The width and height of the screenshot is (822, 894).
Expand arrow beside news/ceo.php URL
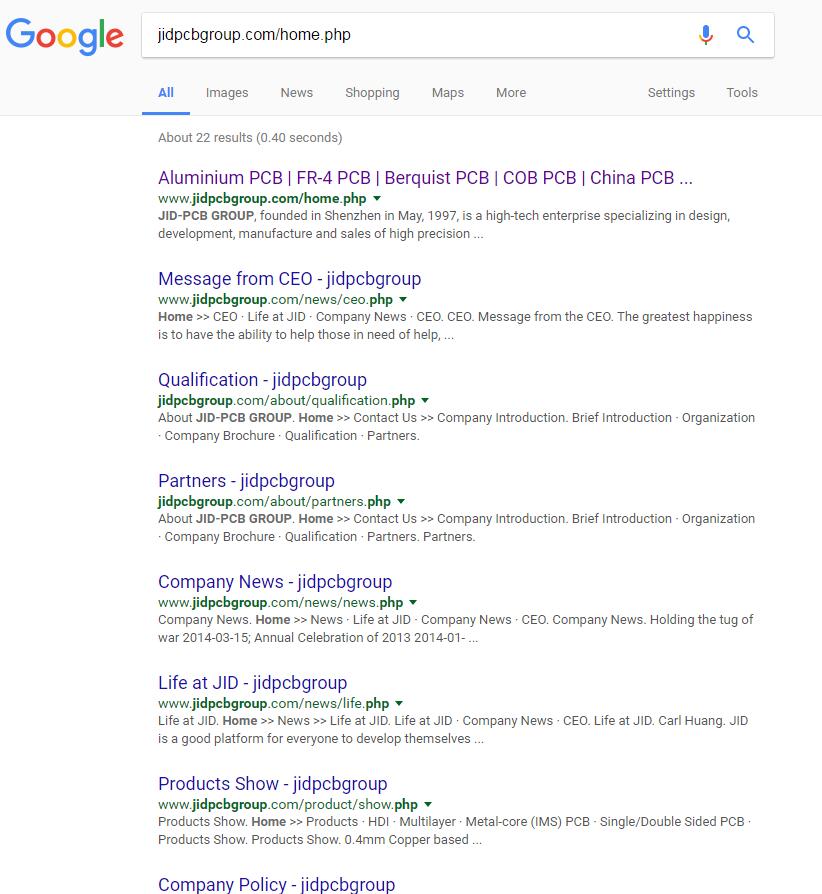click(403, 299)
